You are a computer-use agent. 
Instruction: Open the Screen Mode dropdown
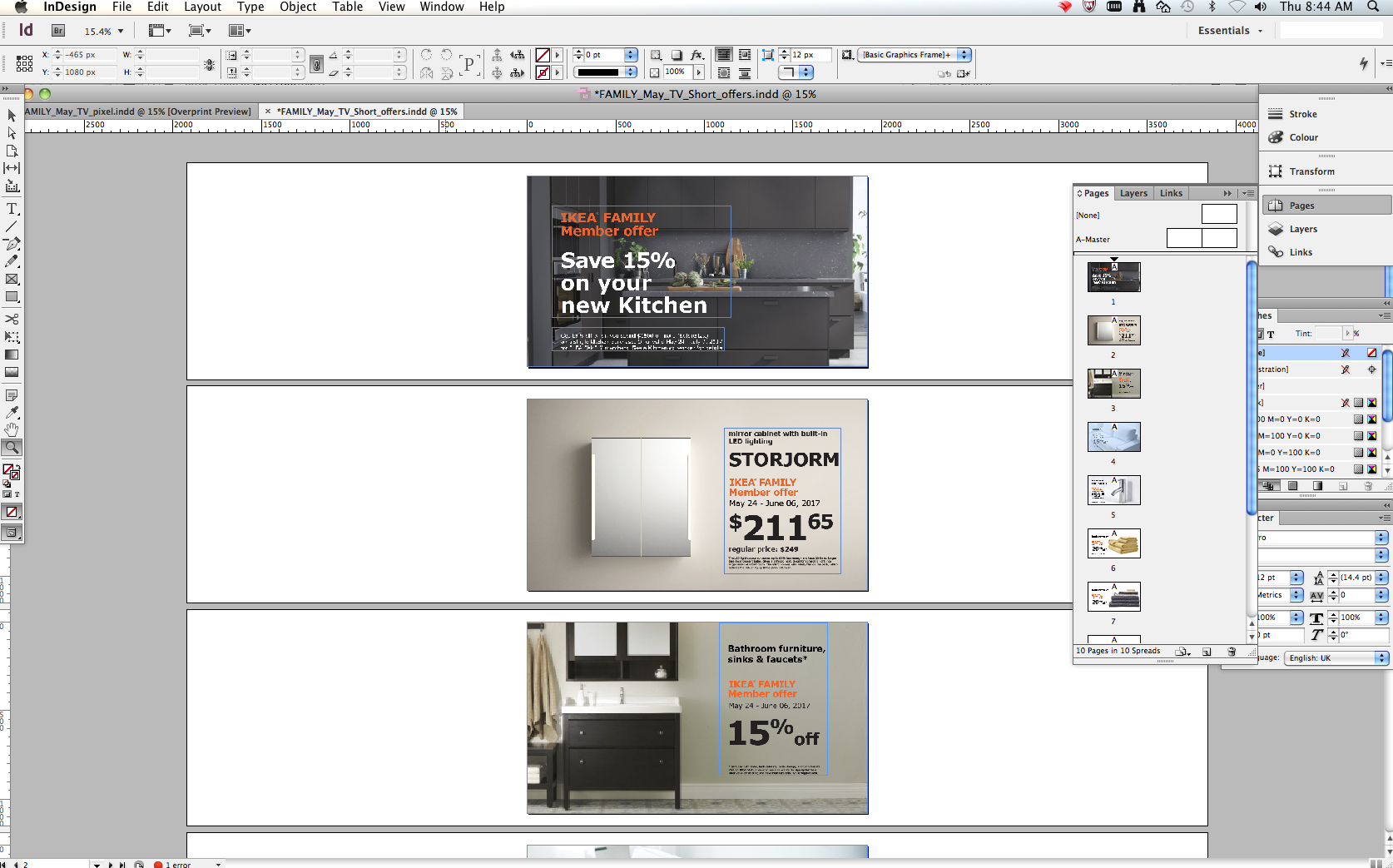[x=200, y=31]
